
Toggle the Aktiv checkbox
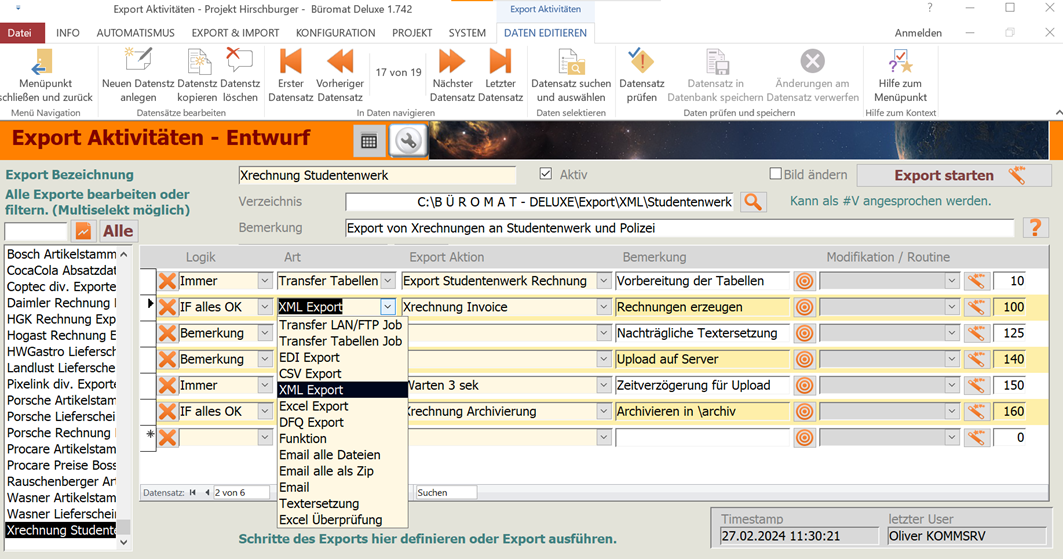pos(546,174)
